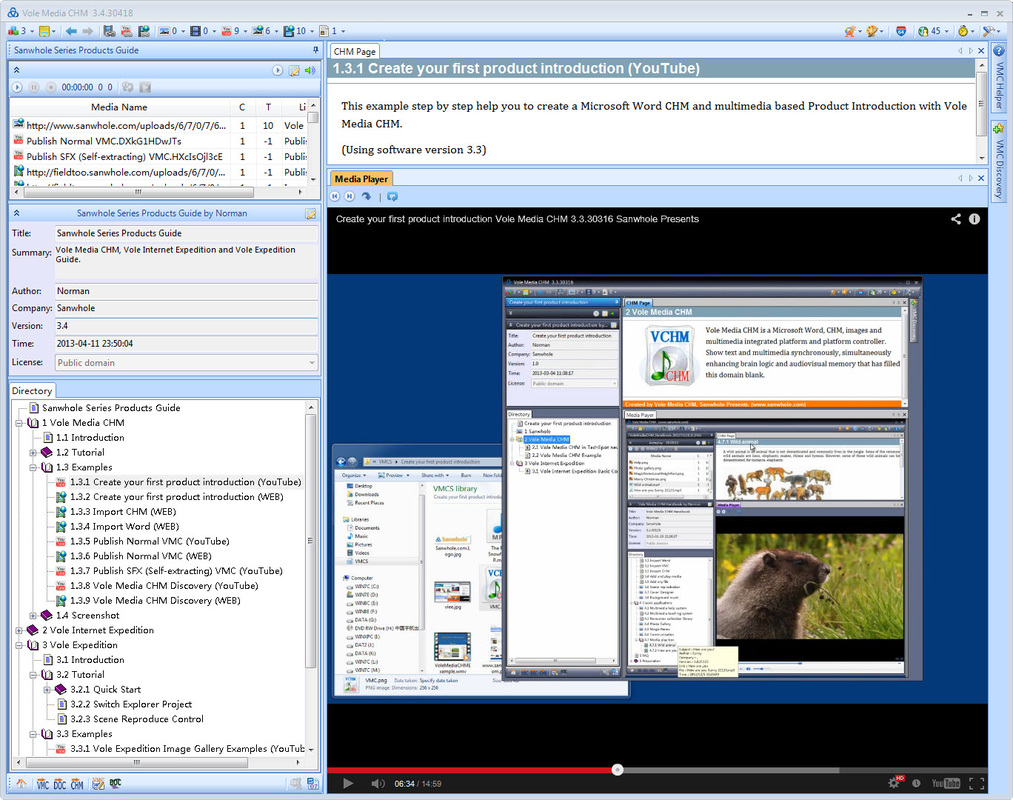Select Publish SFX (Self-extracting) media row
1013x800 pixels.
(159, 156)
